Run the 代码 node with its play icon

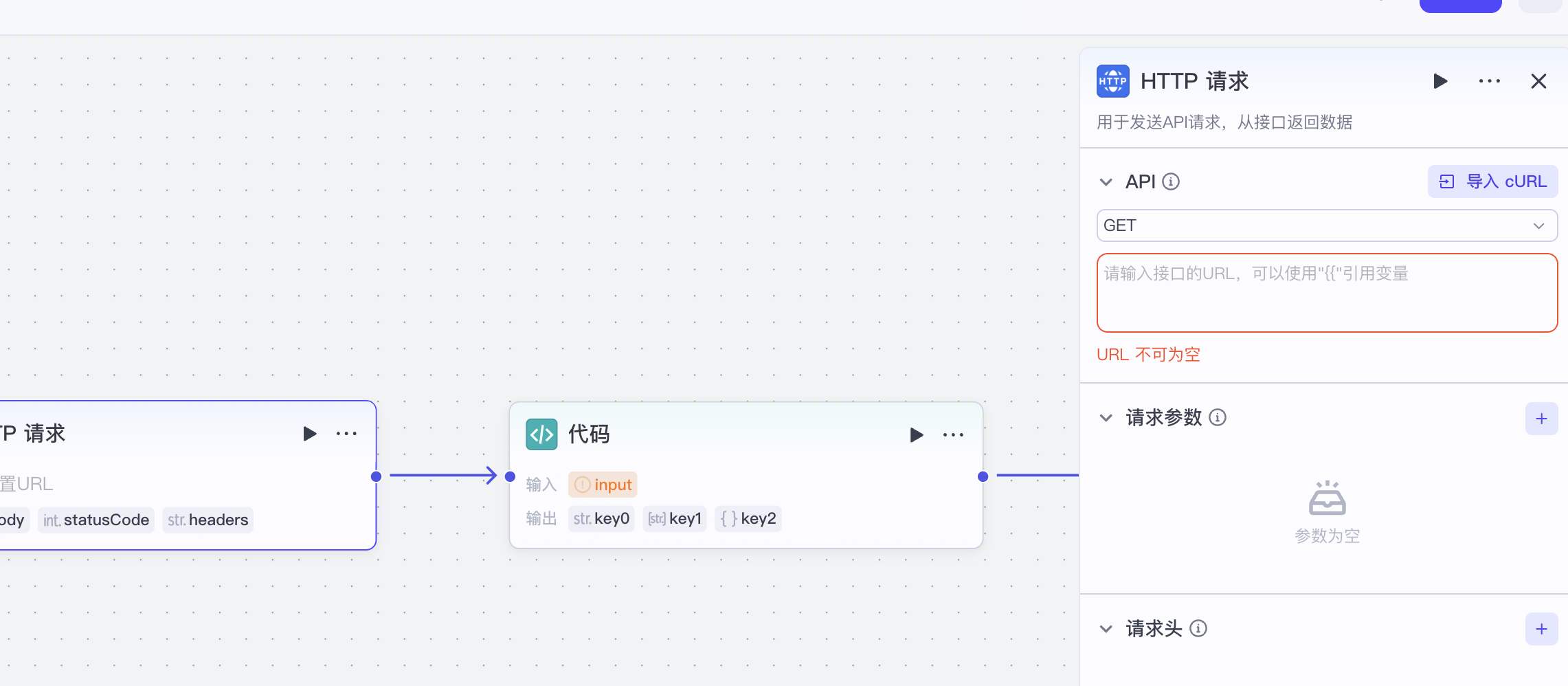click(x=916, y=434)
